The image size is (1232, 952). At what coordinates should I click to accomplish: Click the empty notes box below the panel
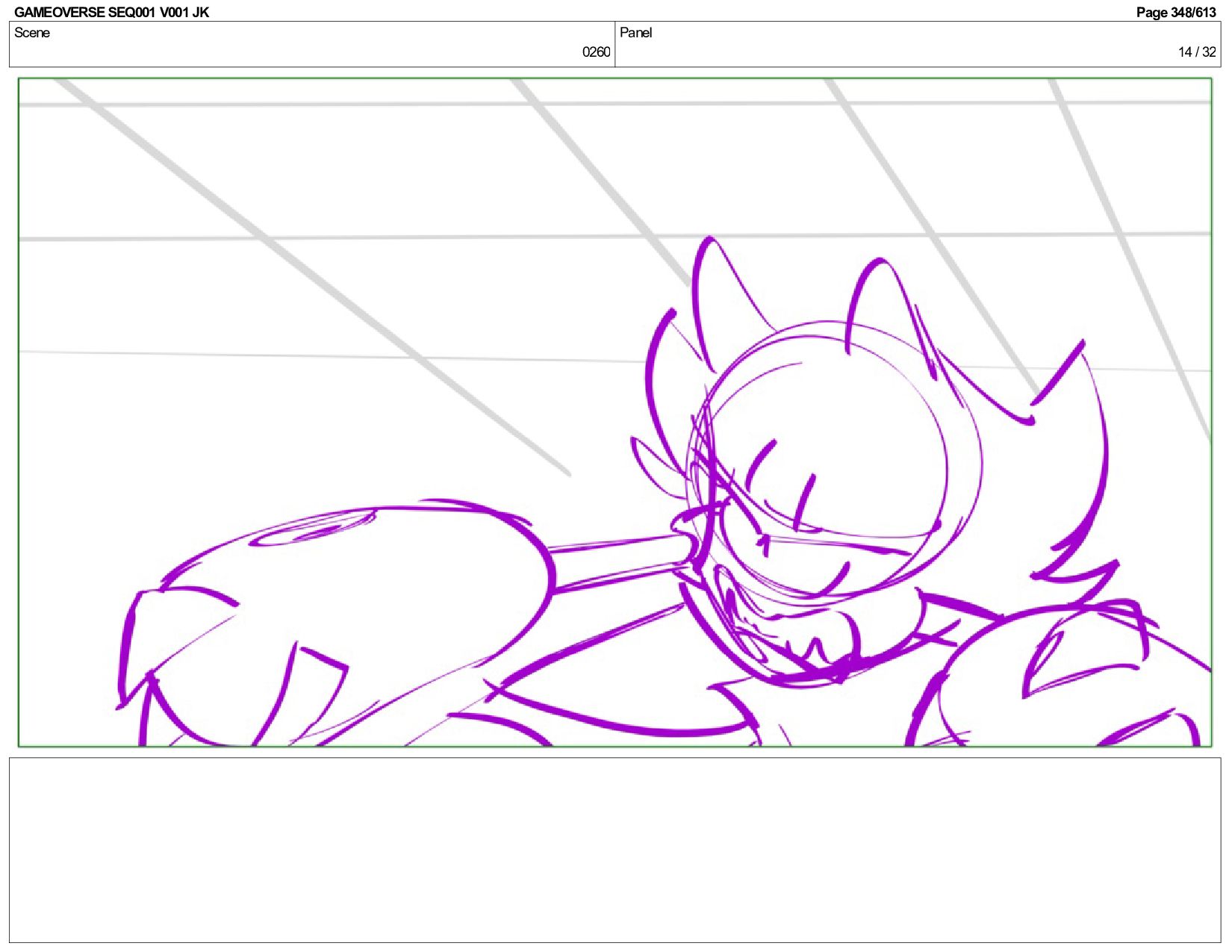pyautogui.click(x=615, y=850)
